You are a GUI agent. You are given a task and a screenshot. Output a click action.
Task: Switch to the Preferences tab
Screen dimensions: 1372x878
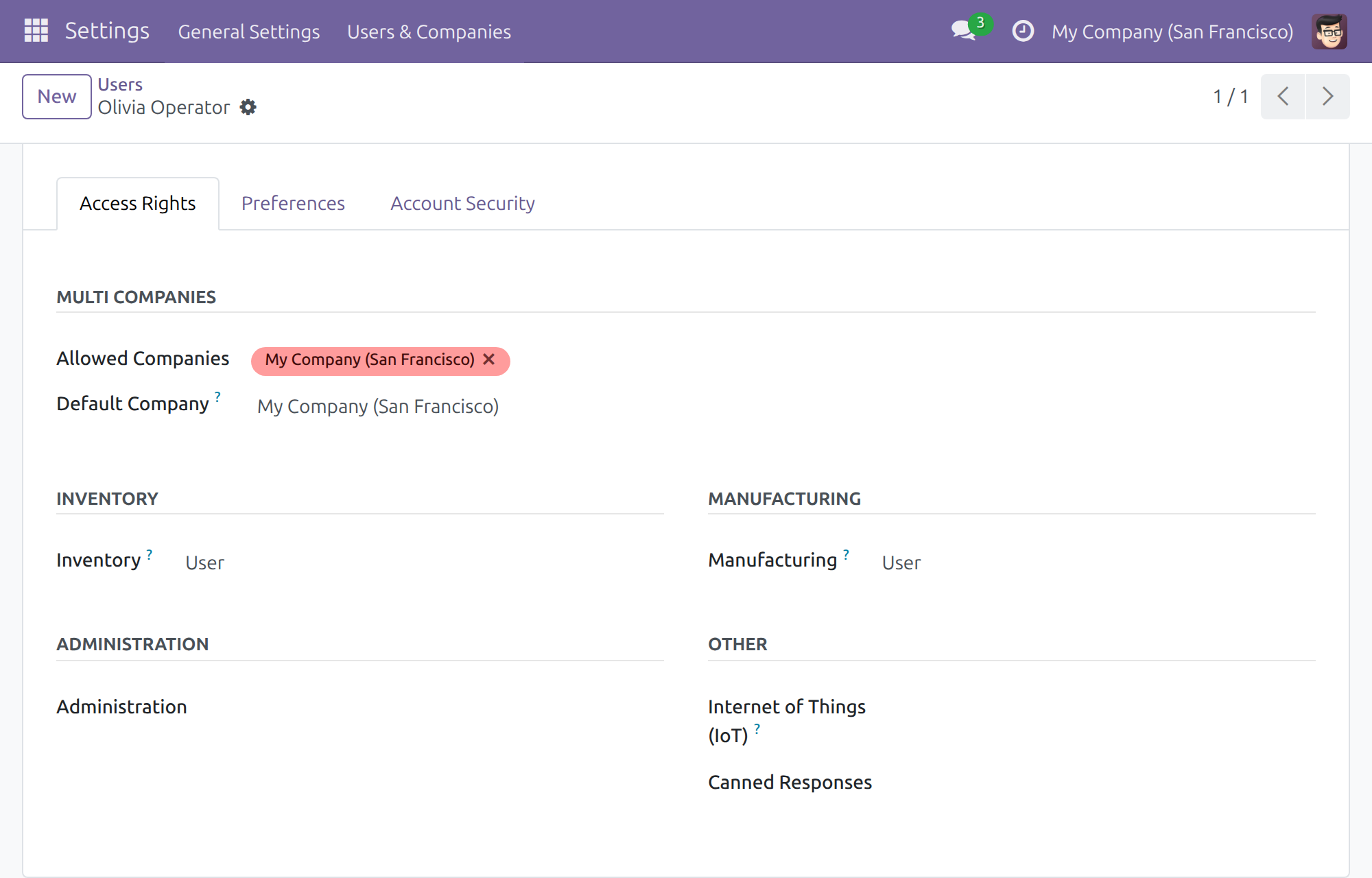[x=293, y=204]
